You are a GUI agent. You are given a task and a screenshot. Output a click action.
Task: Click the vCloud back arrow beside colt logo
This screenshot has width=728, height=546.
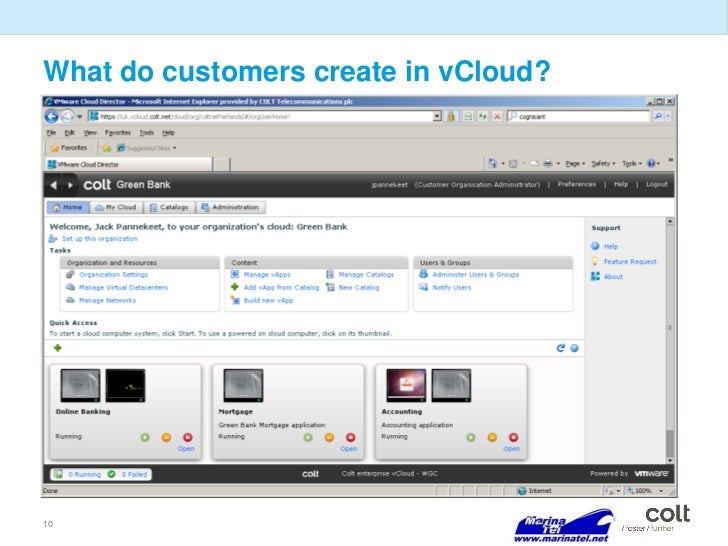53,185
